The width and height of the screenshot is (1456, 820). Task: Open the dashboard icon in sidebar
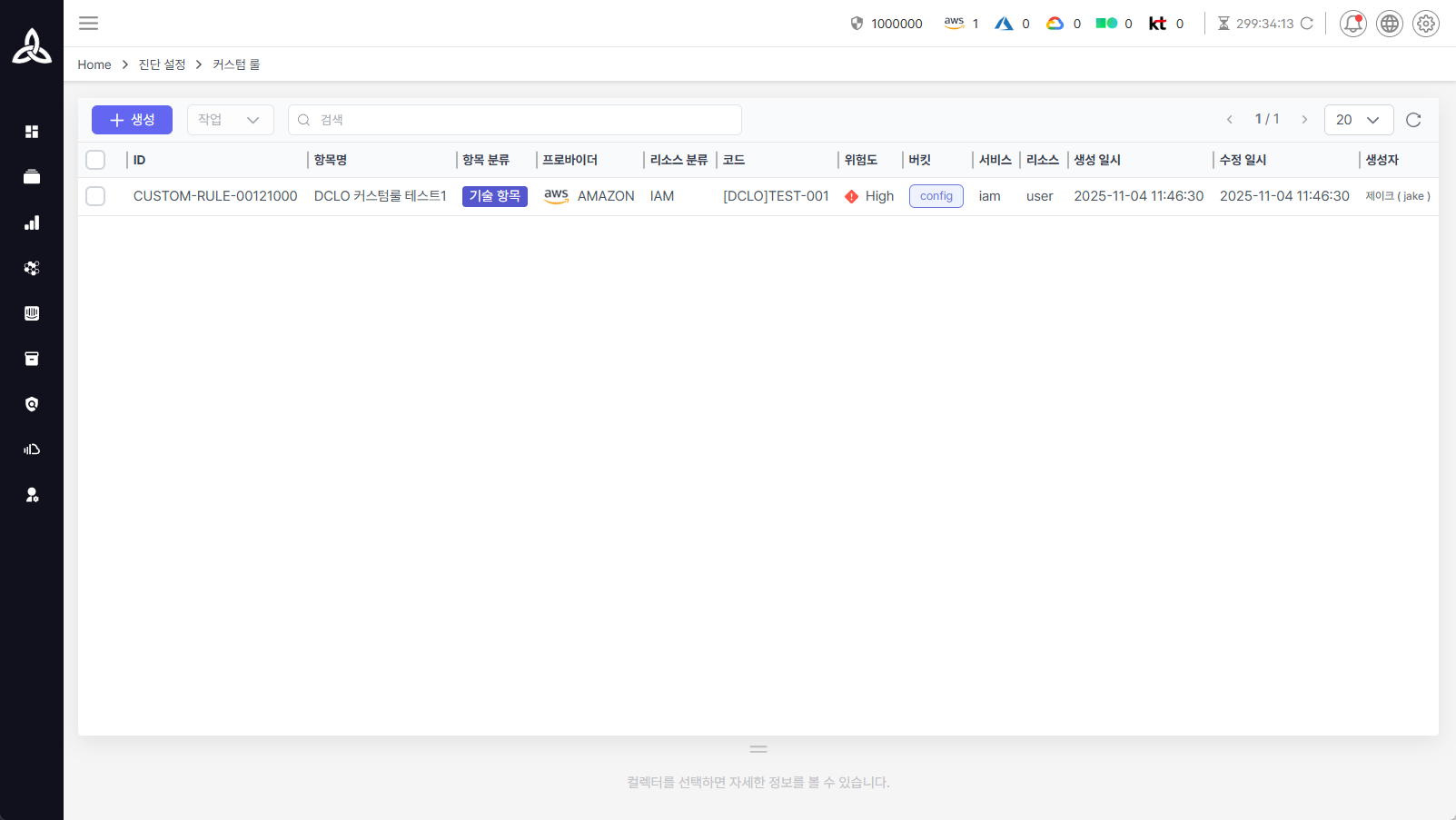coord(32,132)
